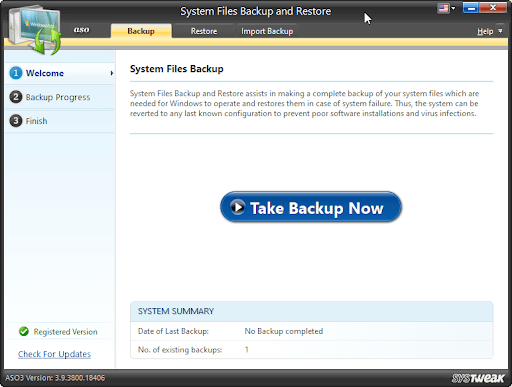Expand the Help dropdown arrow

click(x=500, y=31)
